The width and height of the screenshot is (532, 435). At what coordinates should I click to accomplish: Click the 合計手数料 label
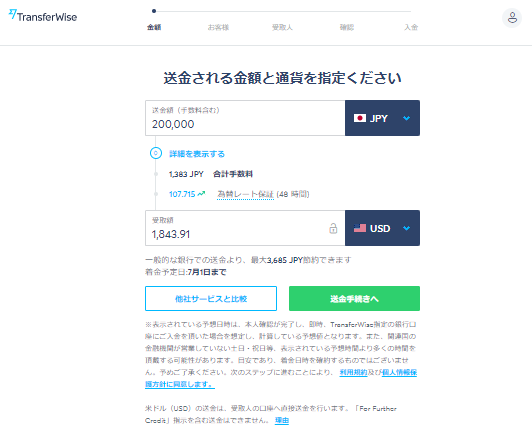point(233,174)
